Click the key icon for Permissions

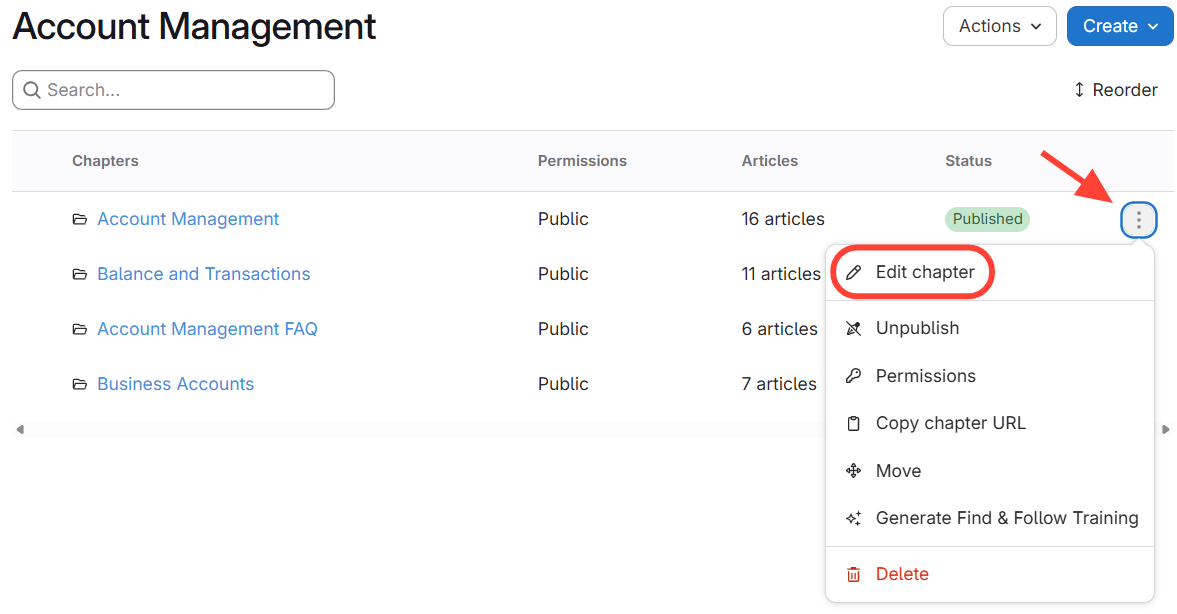pos(853,376)
